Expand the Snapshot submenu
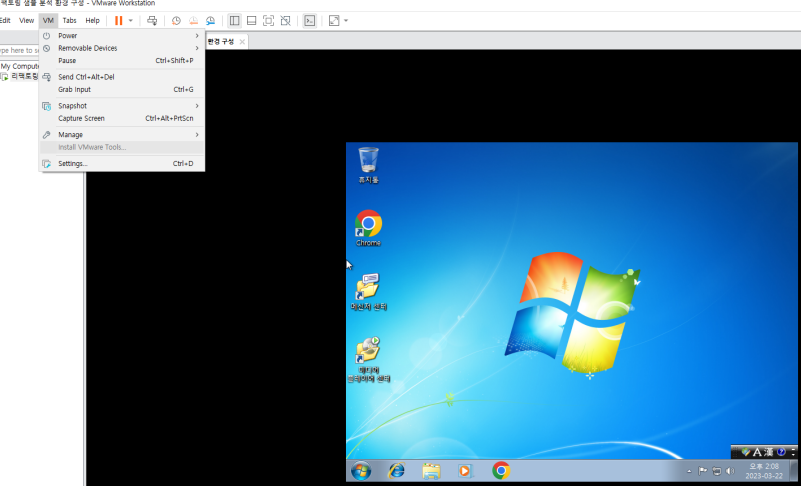 click(x=122, y=106)
